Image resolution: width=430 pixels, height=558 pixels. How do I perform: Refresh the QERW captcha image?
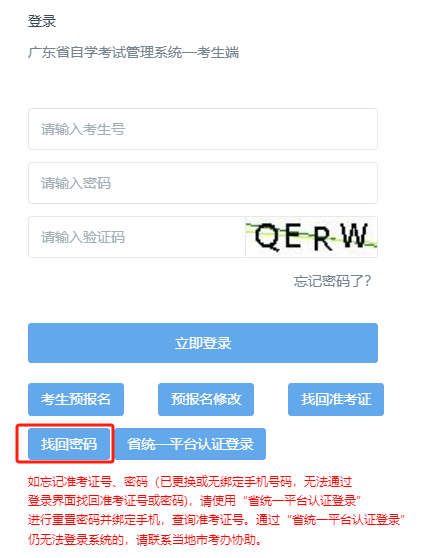click(x=311, y=237)
